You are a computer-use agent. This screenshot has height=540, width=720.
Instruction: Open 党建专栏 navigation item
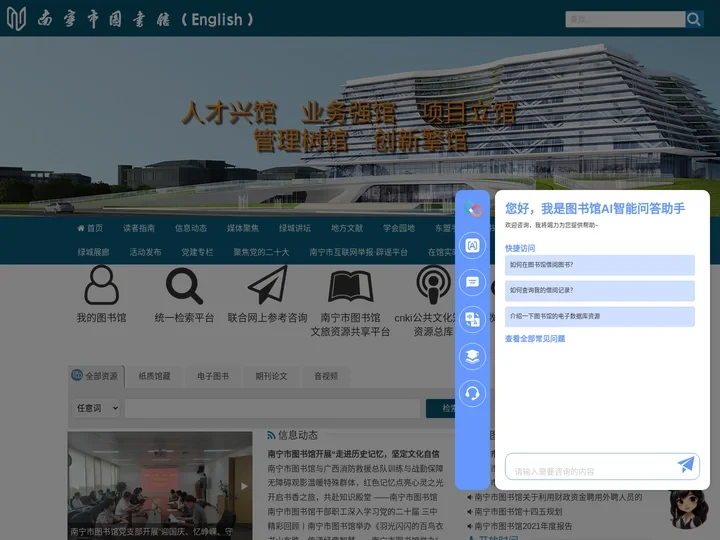(x=197, y=252)
